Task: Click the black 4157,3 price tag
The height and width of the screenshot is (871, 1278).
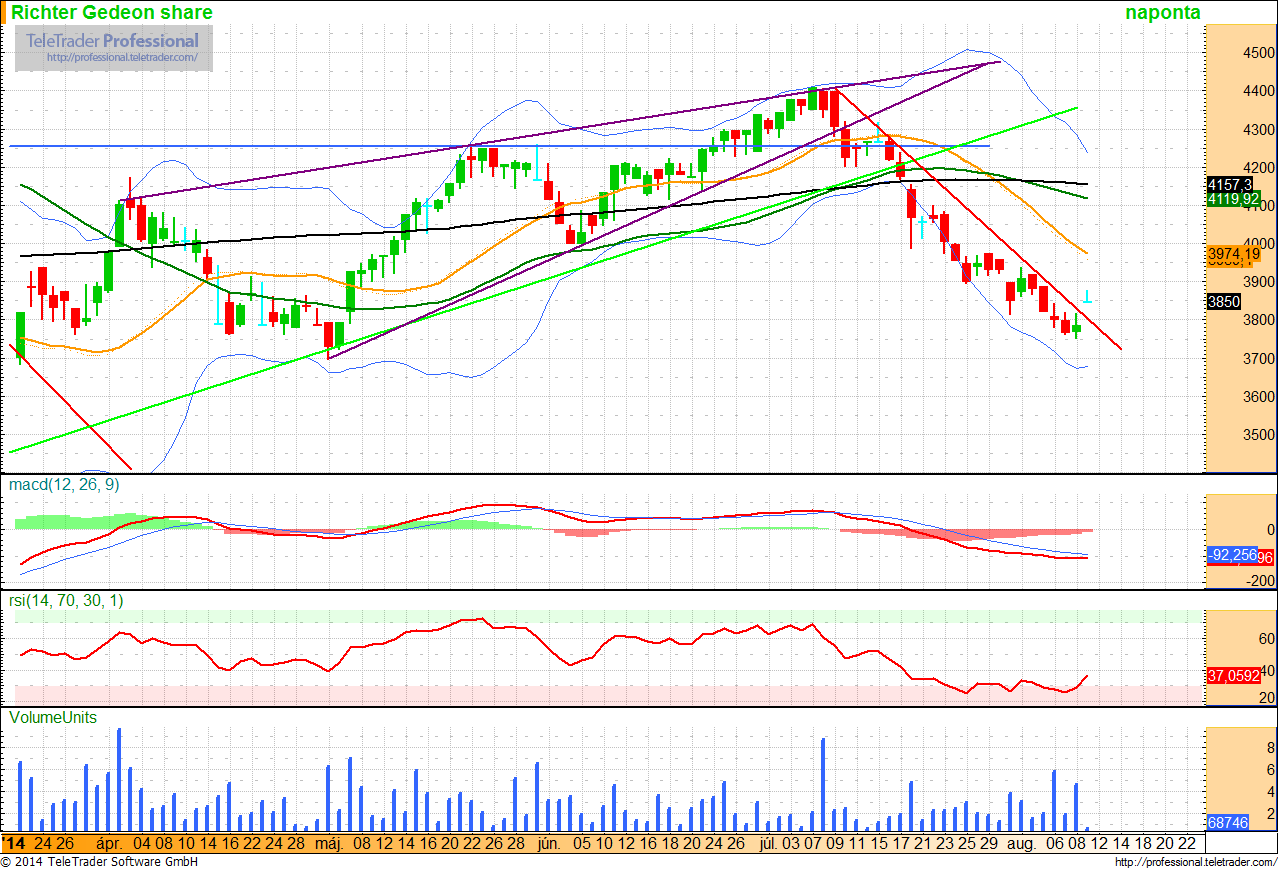Action: click(1229, 185)
